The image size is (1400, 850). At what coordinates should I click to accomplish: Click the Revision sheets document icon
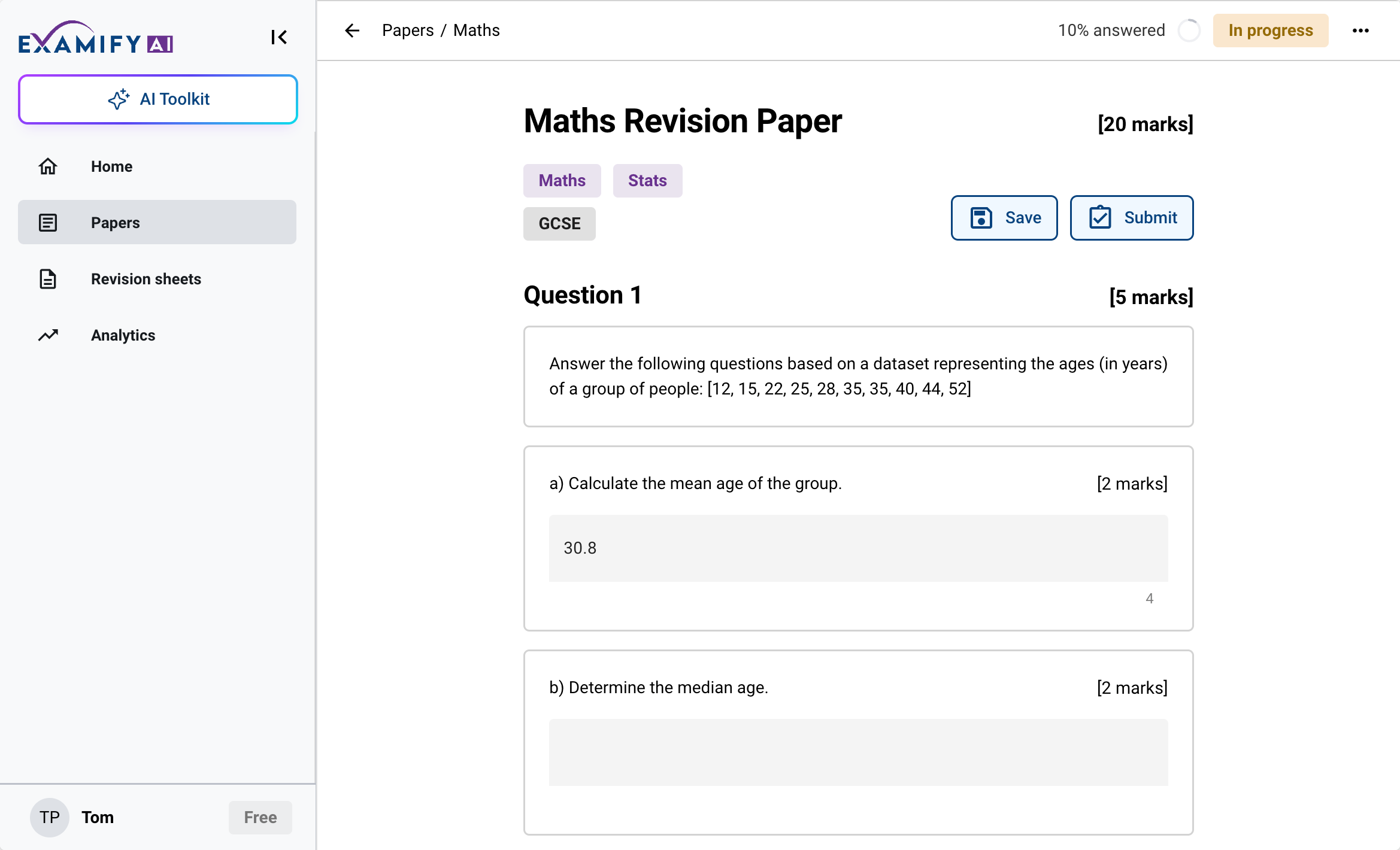(48, 279)
